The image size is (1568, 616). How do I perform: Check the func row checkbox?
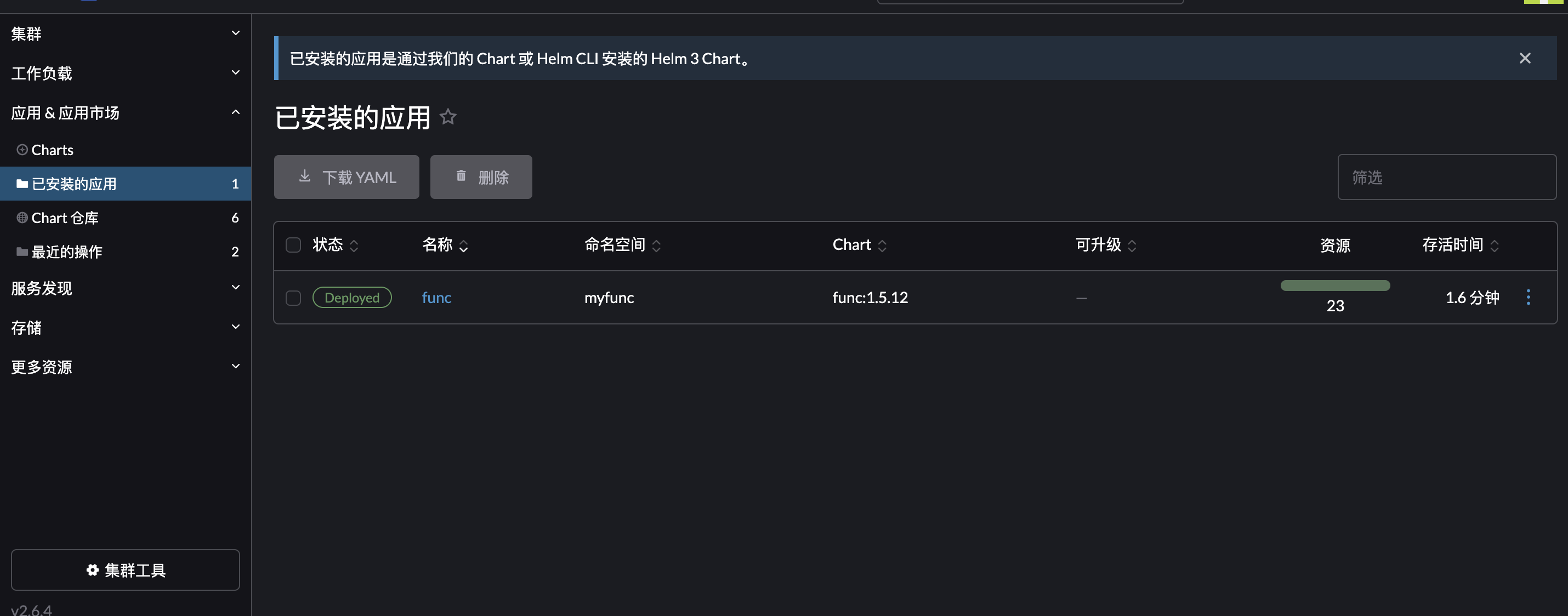tap(293, 298)
